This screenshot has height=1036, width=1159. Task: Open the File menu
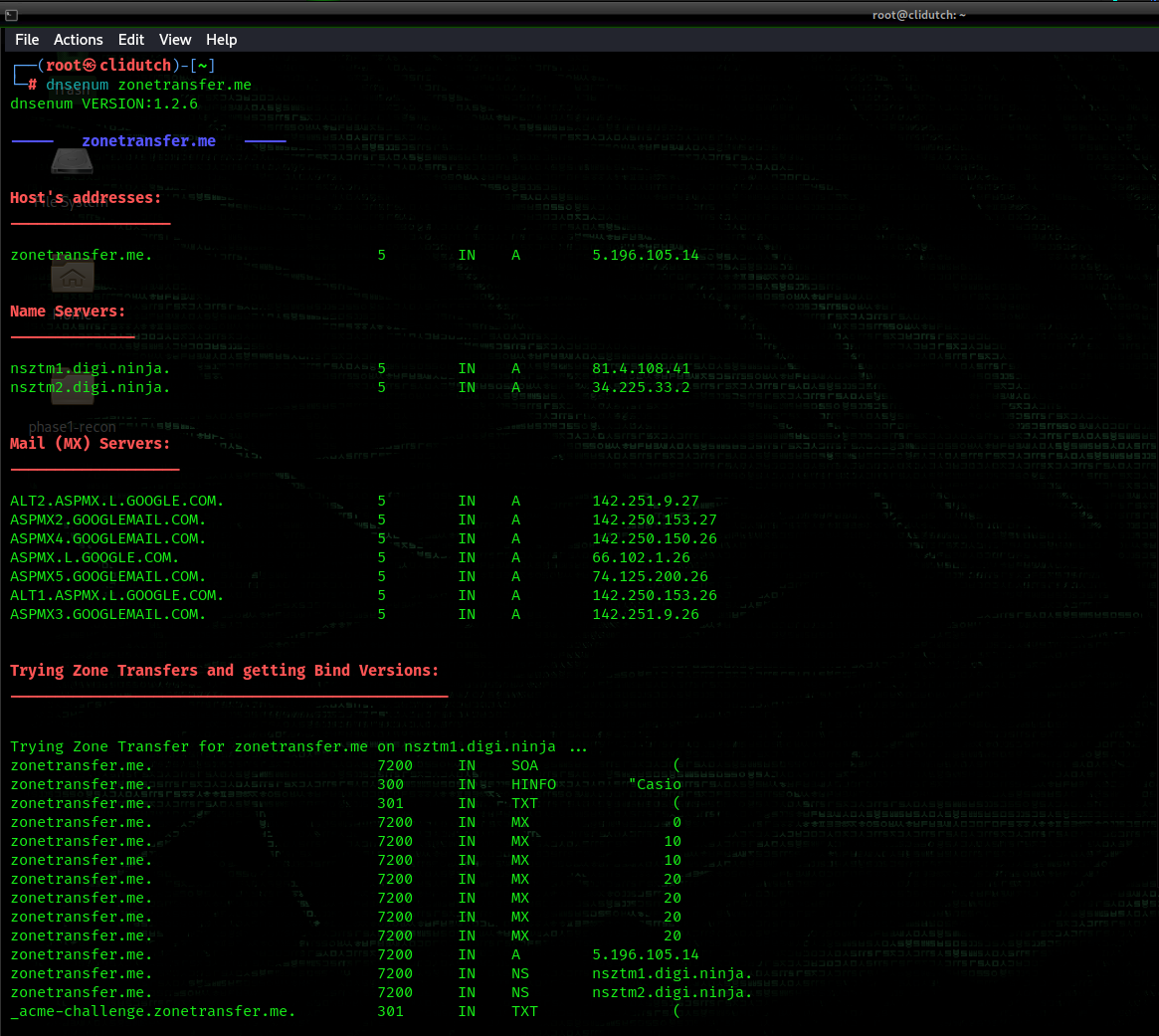coord(26,40)
